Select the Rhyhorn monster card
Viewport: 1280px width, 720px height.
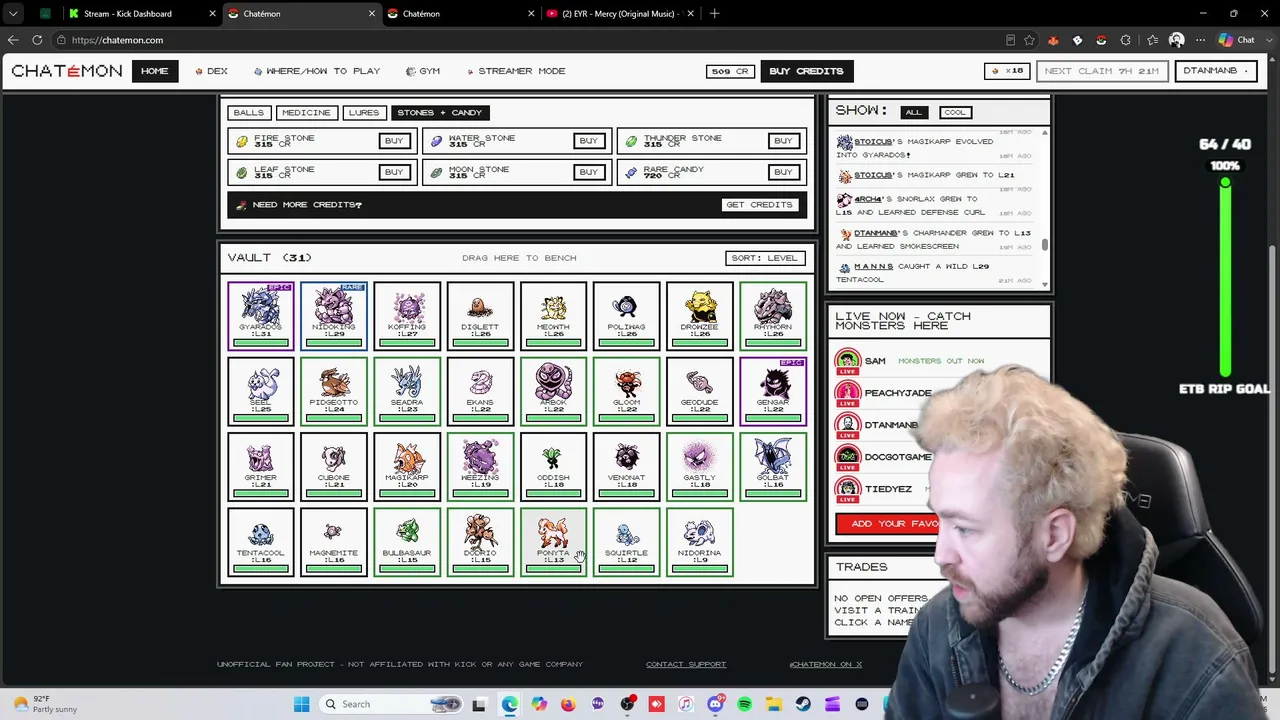click(773, 316)
